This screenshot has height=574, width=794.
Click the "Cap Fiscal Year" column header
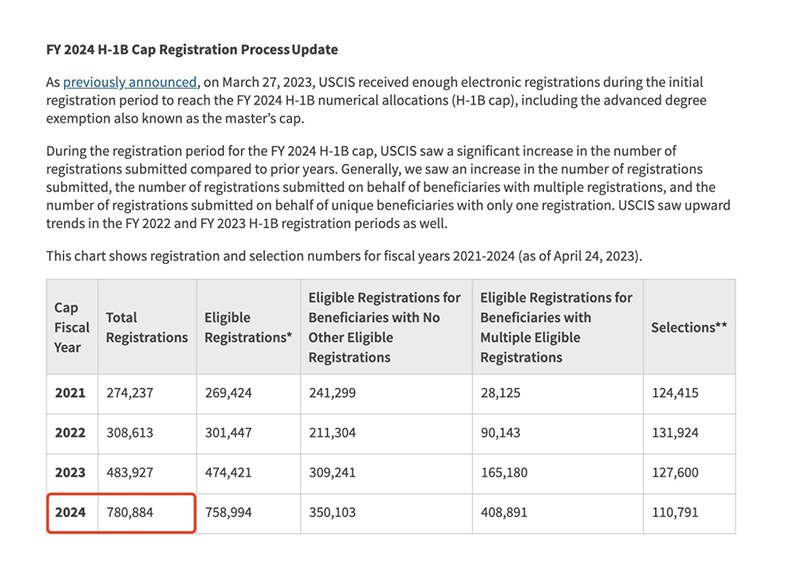click(71, 327)
